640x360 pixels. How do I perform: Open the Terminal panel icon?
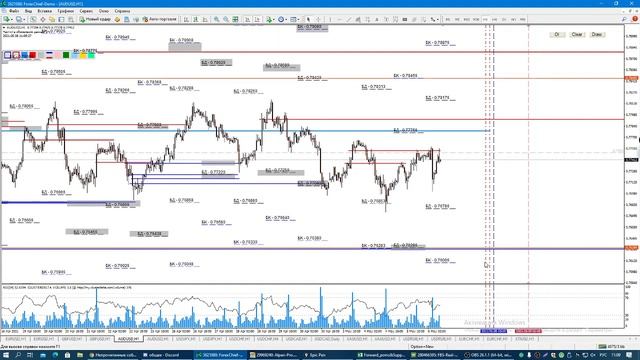pyautogui.click(x=61, y=19)
